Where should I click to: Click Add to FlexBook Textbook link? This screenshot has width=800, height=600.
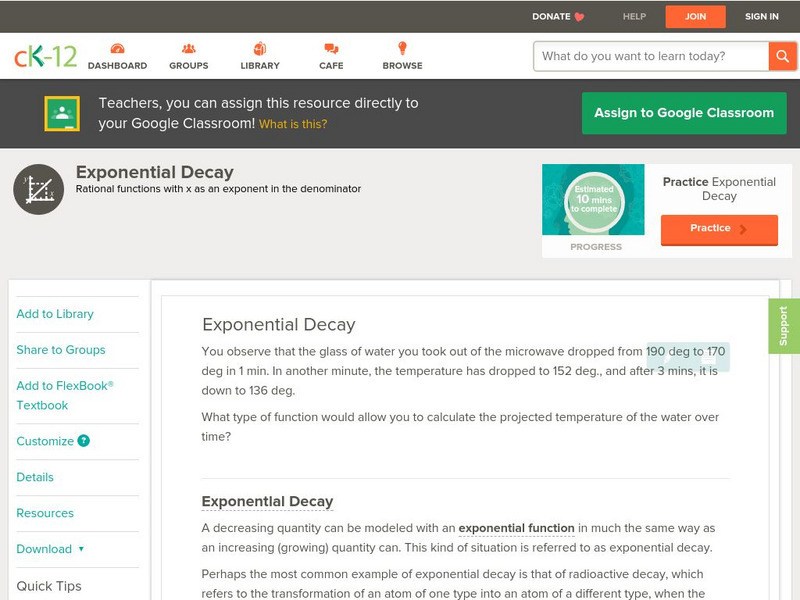(x=65, y=395)
